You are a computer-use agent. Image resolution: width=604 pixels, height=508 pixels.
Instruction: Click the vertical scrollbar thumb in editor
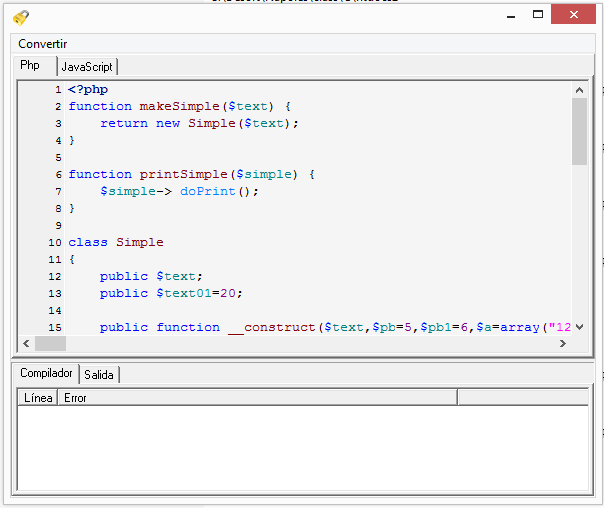(x=579, y=131)
